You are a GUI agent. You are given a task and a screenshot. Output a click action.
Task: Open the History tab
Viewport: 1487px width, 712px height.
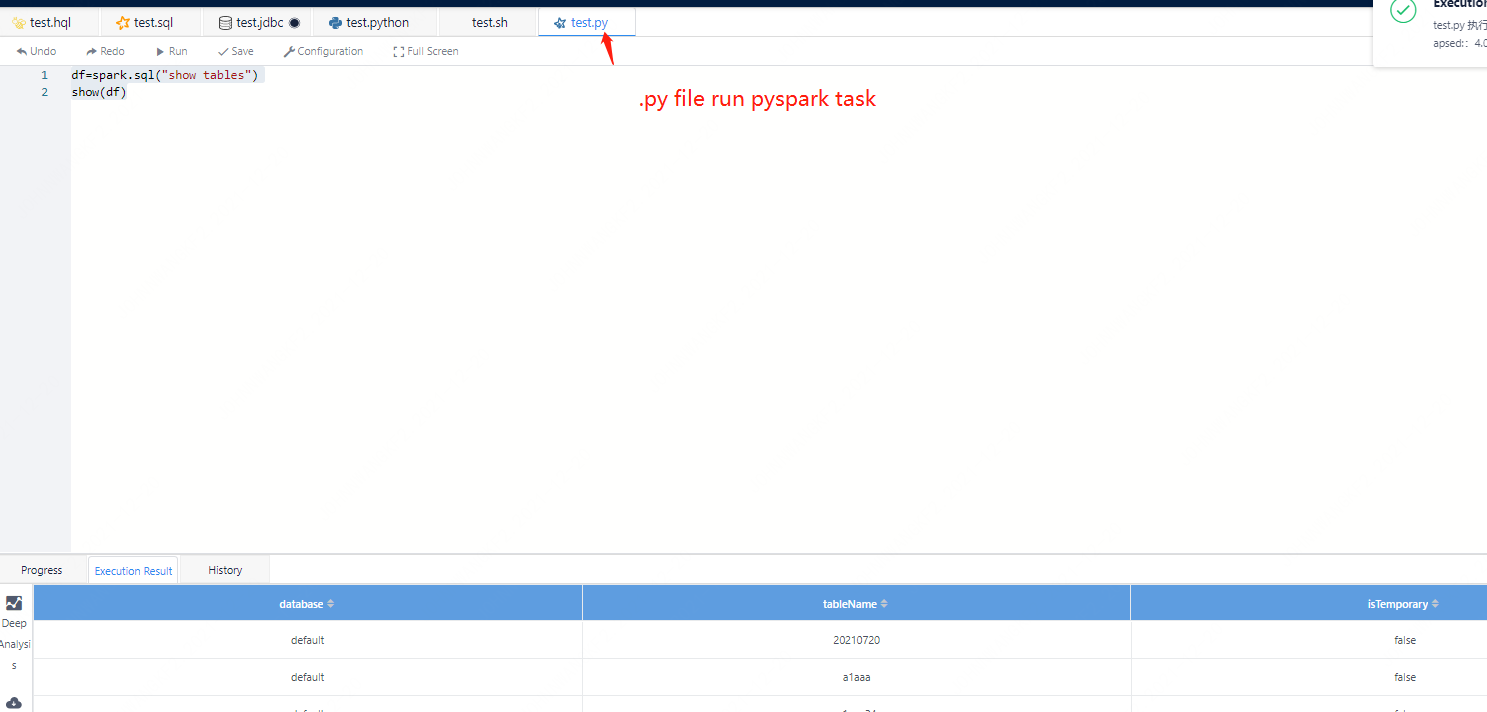tap(225, 570)
